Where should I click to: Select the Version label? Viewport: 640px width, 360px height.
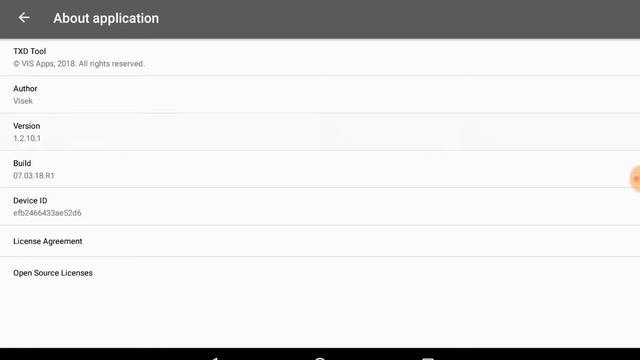27,126
